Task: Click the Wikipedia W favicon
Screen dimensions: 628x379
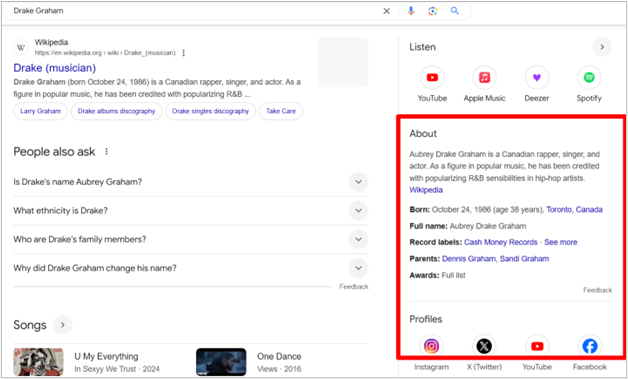Action: coord(21,48)
